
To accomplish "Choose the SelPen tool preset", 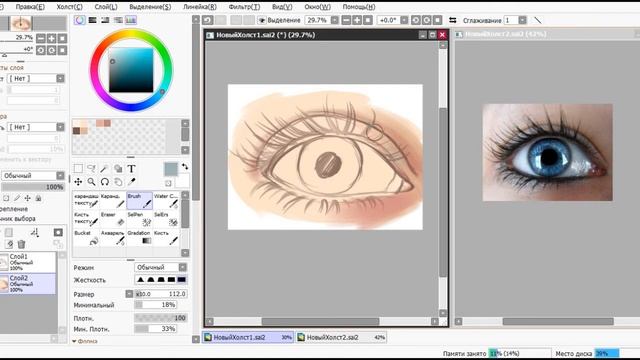I will pyautogui.click(x=140, y=219).
